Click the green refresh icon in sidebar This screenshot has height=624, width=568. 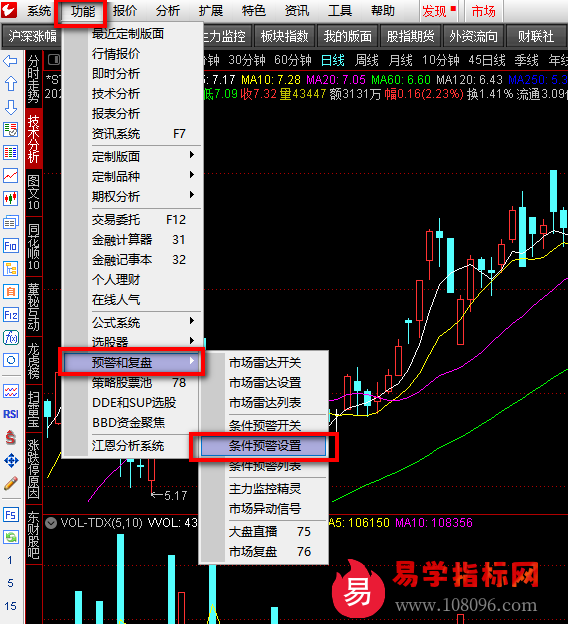tap(10, 537)
